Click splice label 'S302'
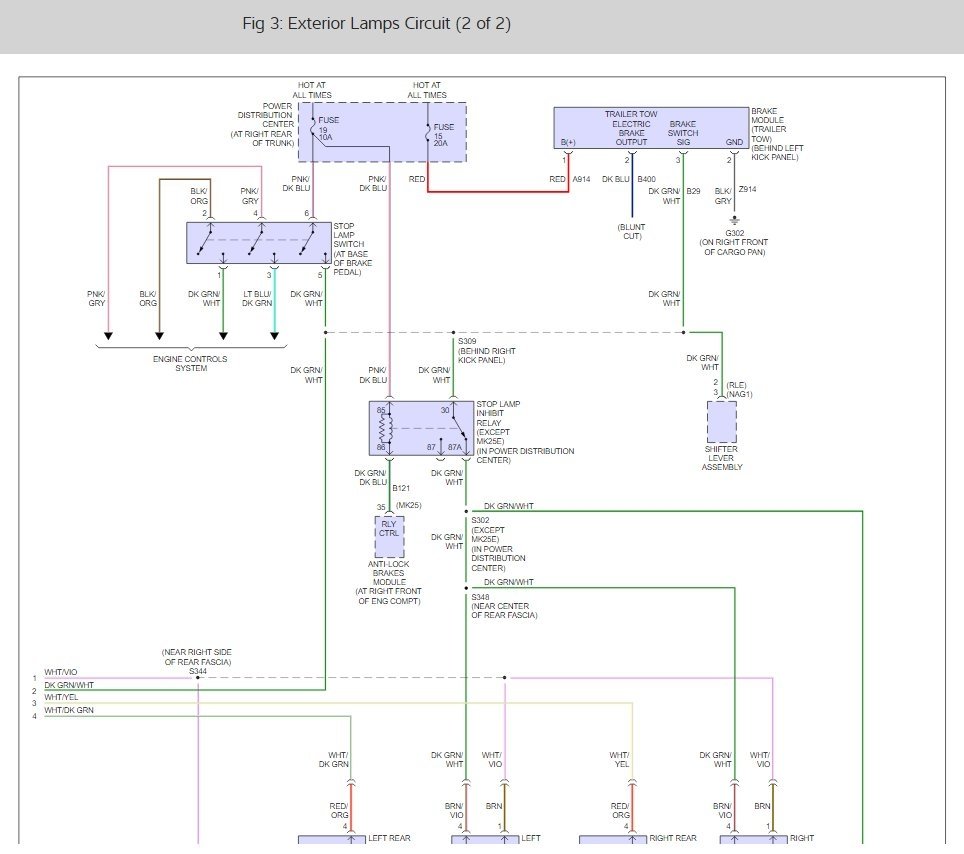The width and height of the screenshot is (964, 854). click(480, 520)
